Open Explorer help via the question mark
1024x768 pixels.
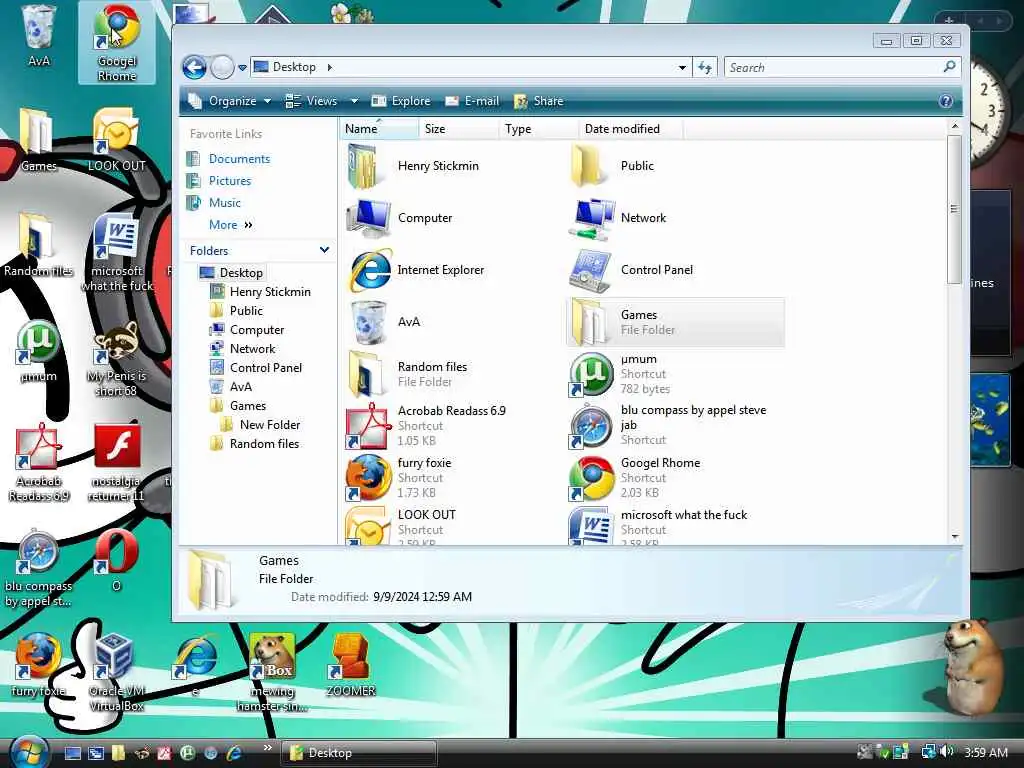click(945, 101)
